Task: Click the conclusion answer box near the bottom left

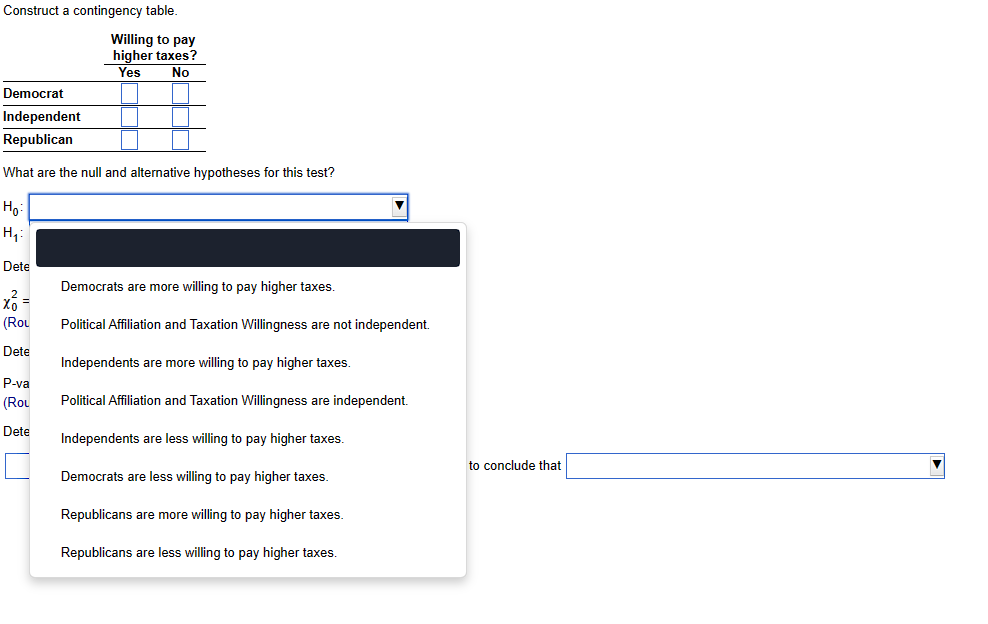Action: pos(14,465)
